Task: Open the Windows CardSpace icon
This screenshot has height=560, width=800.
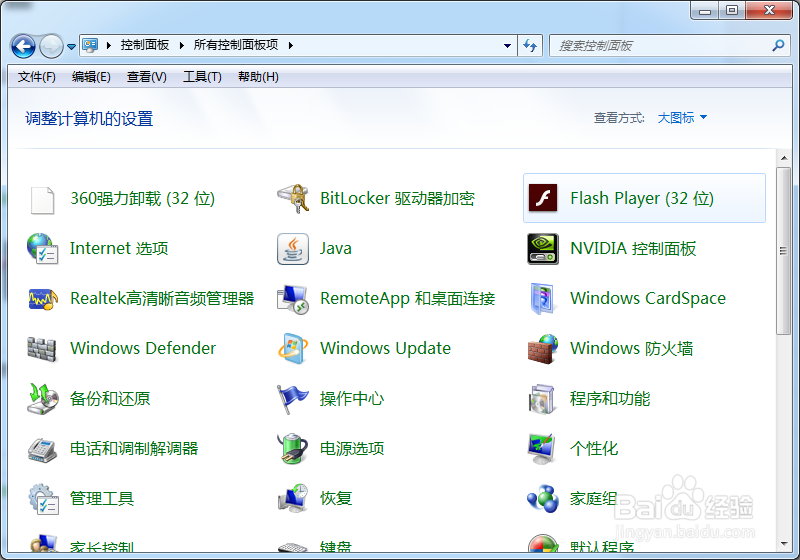Action: point(543,298)
